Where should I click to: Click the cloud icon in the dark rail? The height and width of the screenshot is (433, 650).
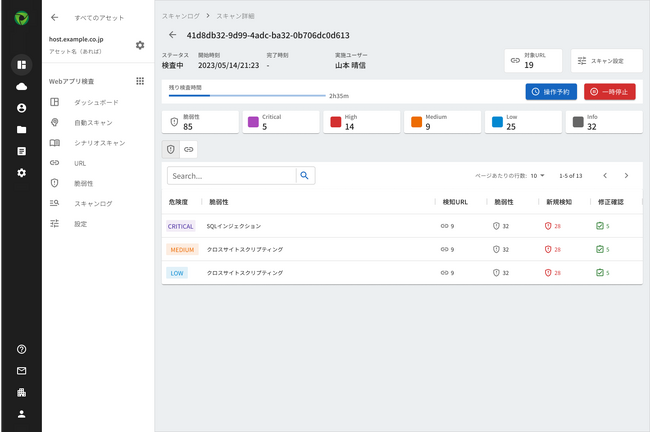21,87
